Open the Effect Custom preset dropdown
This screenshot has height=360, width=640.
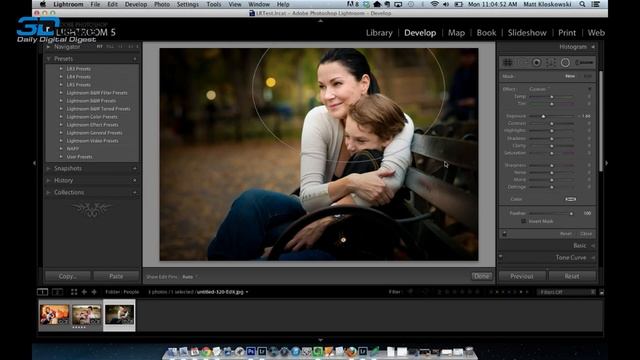pos(540,89)
